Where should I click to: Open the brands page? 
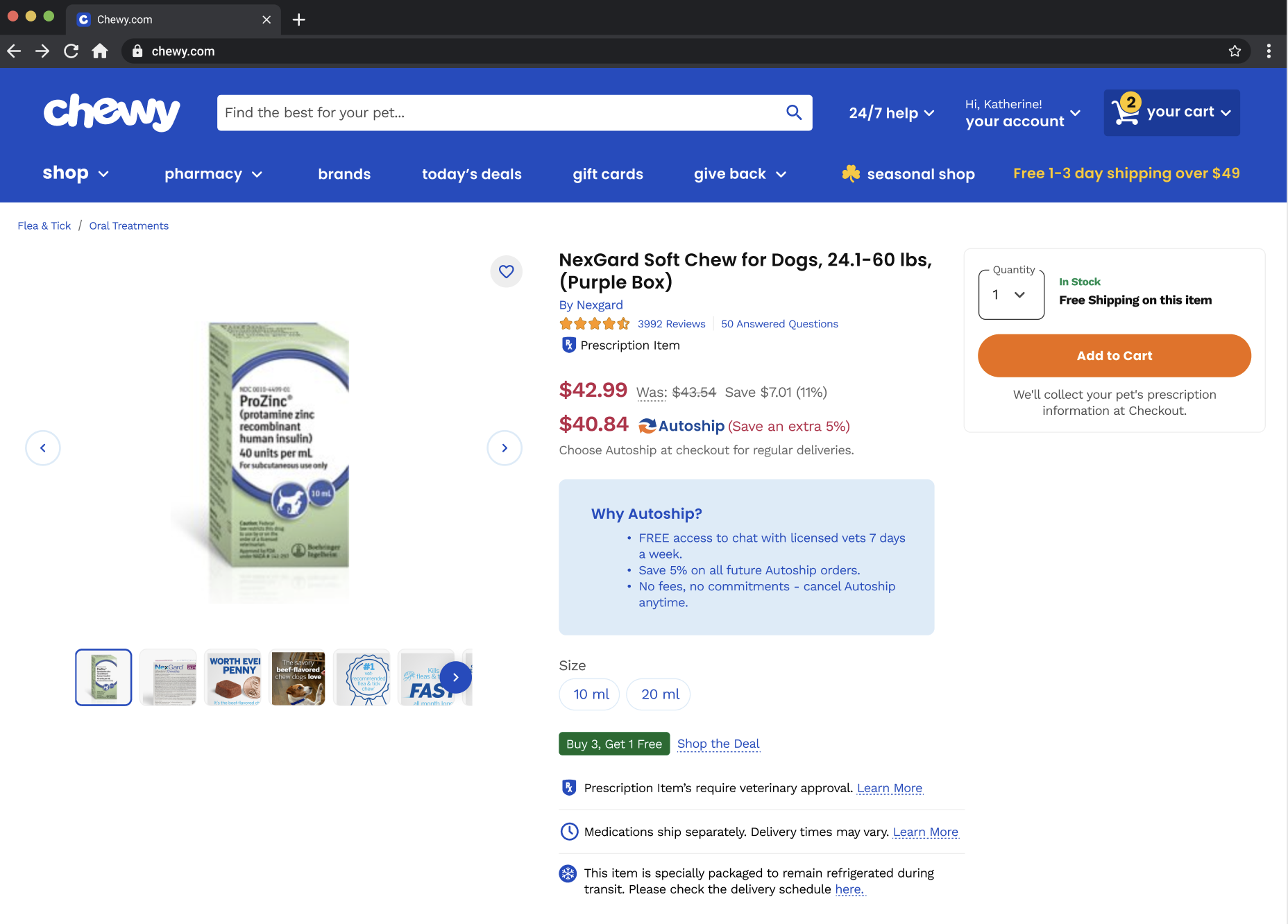pos(344,174)
